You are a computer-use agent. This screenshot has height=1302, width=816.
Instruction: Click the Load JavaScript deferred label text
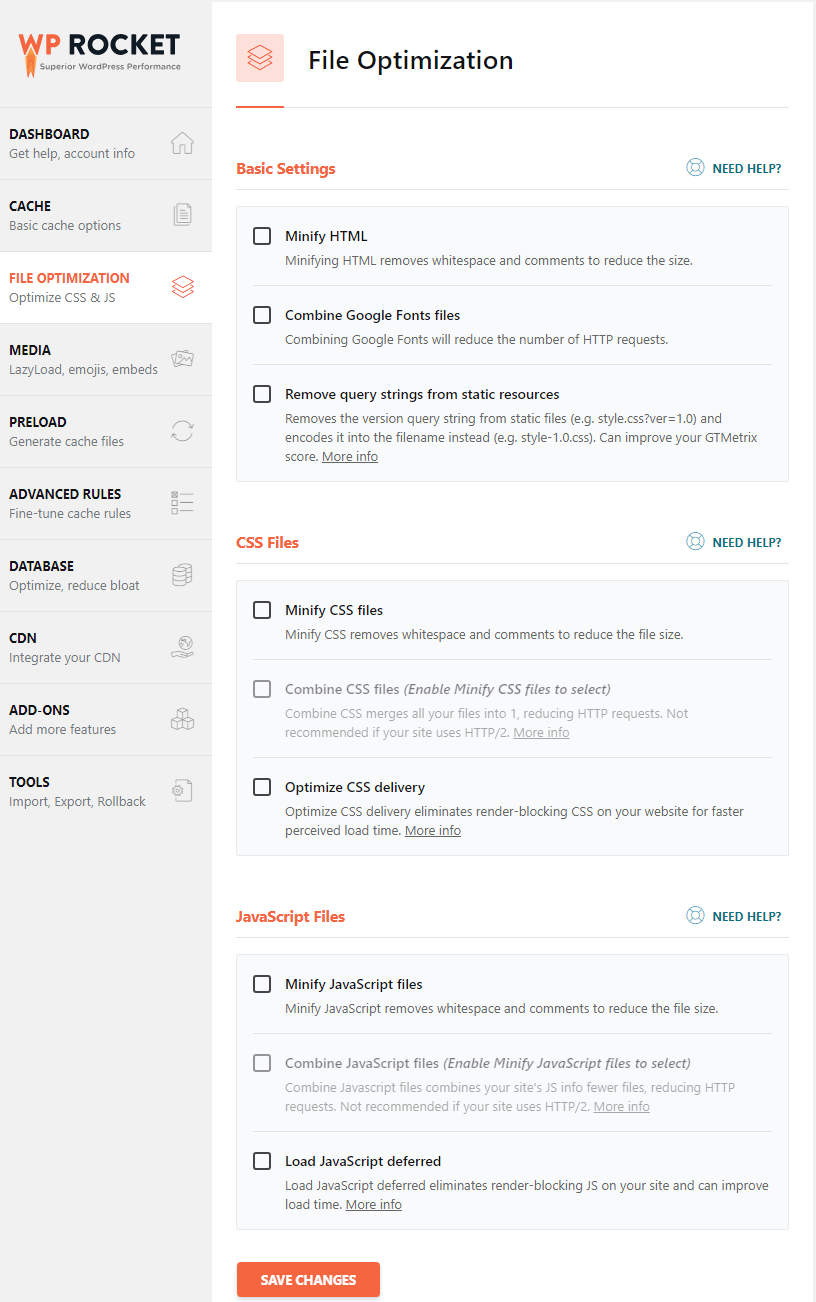(x=363, y=1162)
